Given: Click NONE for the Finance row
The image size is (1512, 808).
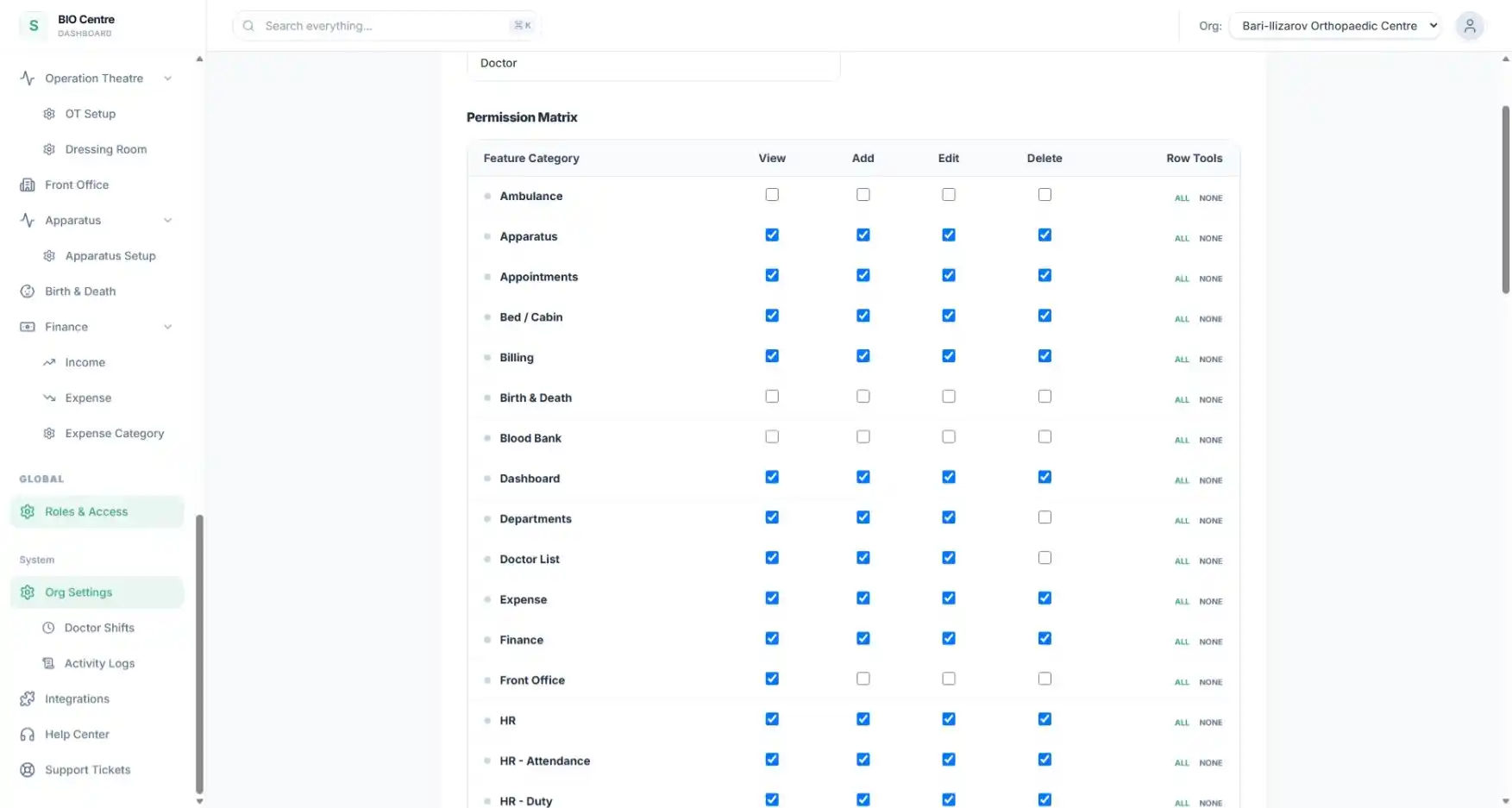Looking at the screenshot, I should click(1210, 642).
